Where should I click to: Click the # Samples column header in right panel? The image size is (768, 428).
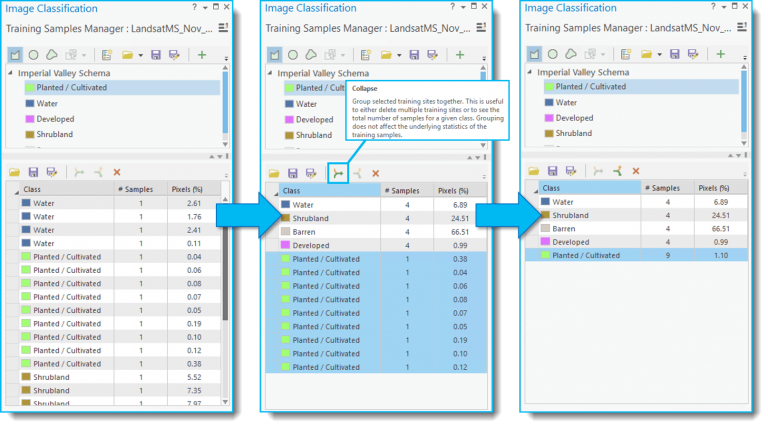pos(666,188)
